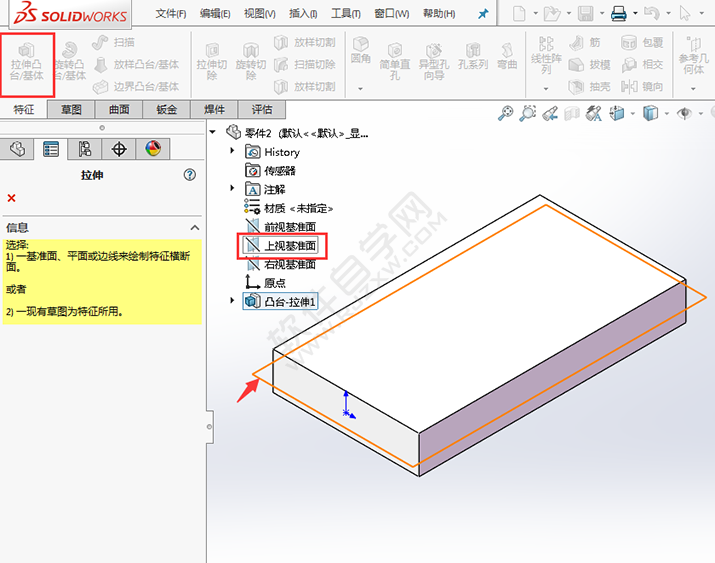Expand the 凸台-拉伸1 feature node
The width and height of the screenshot is (715, 563).
tap(232, 300)
